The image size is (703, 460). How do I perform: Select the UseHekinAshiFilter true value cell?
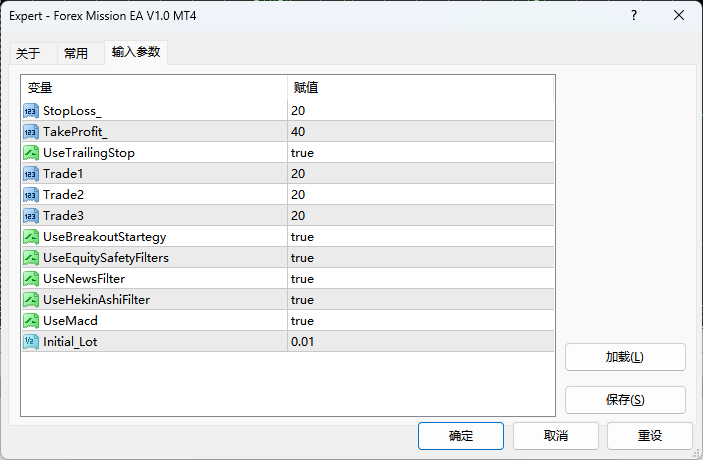420,300
